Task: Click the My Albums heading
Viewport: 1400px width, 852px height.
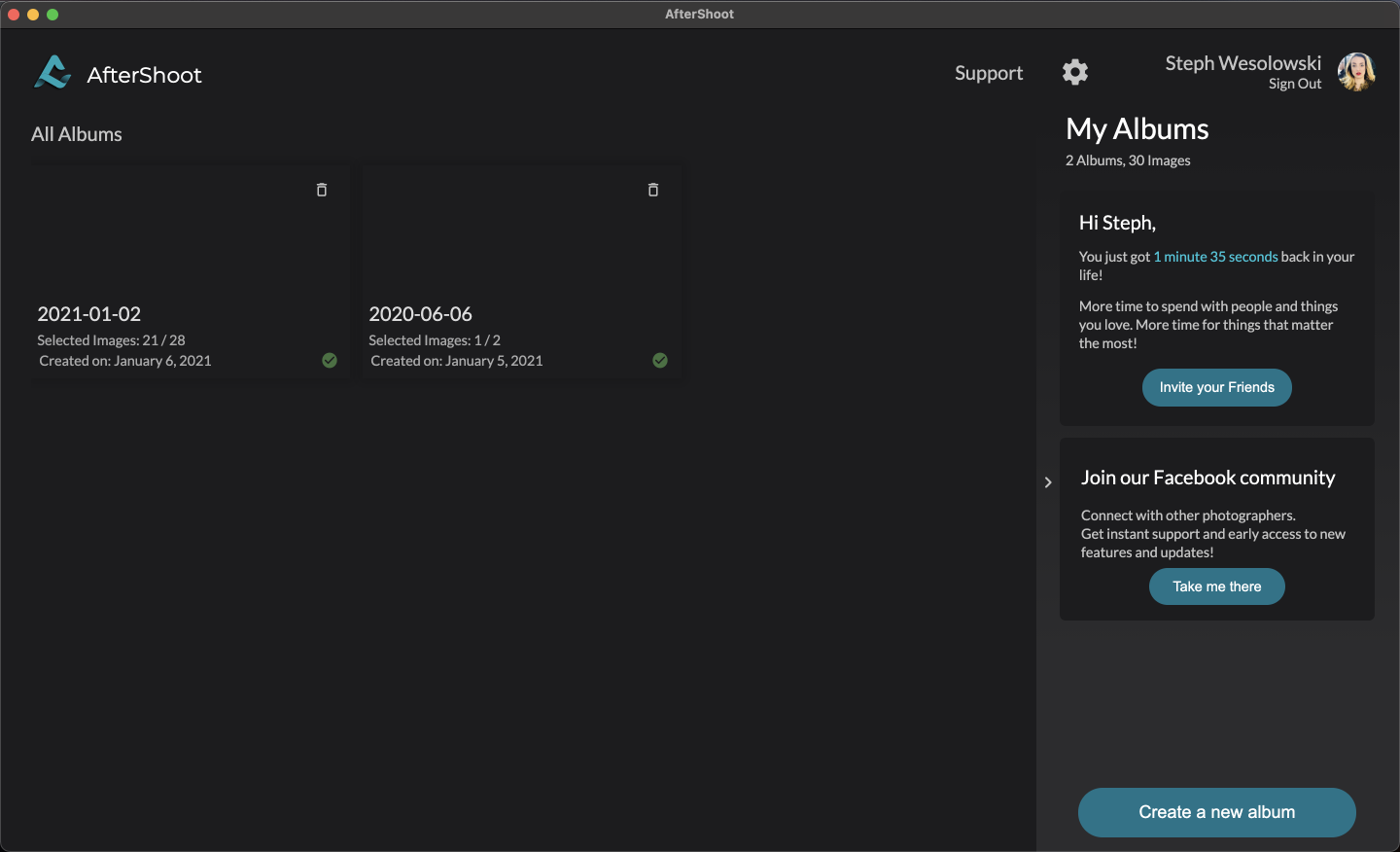Action: click(1137, 129)
